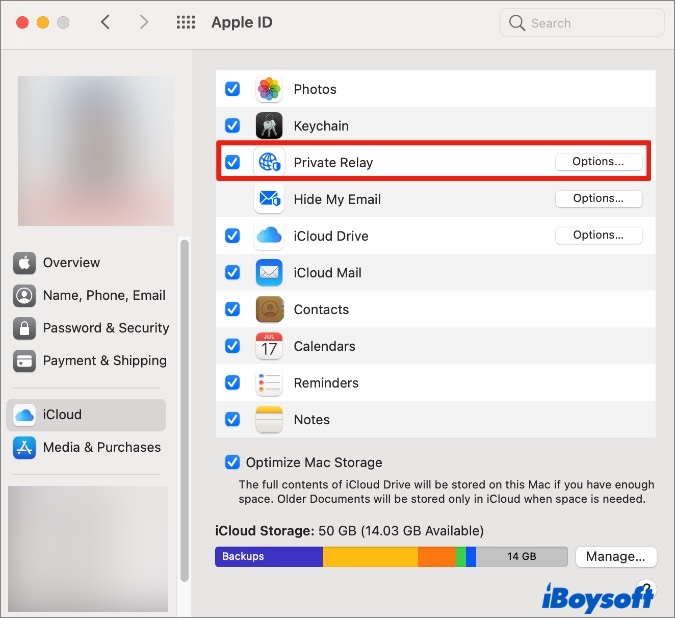
Task: Click the iCloud Drive cloud icon
Action: pos(269,236)
